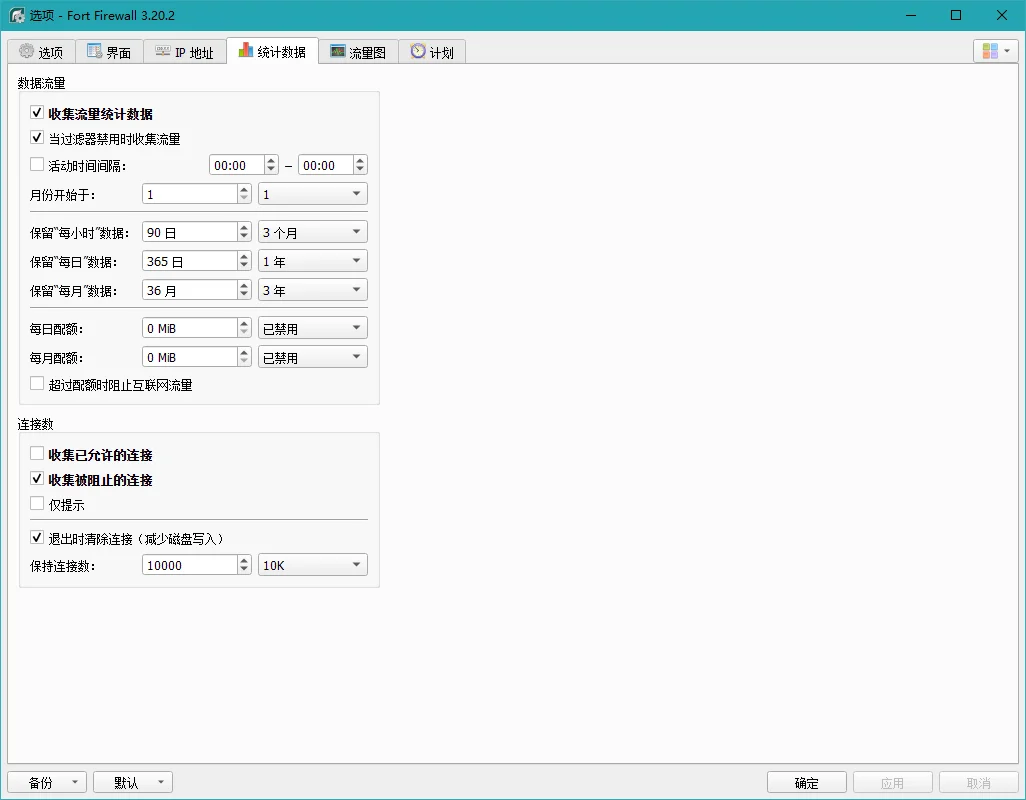The width and height of the screenshot is (1026, 800).
Task: Click the 90 日 hourly retention field
Action: click(190, 232)
